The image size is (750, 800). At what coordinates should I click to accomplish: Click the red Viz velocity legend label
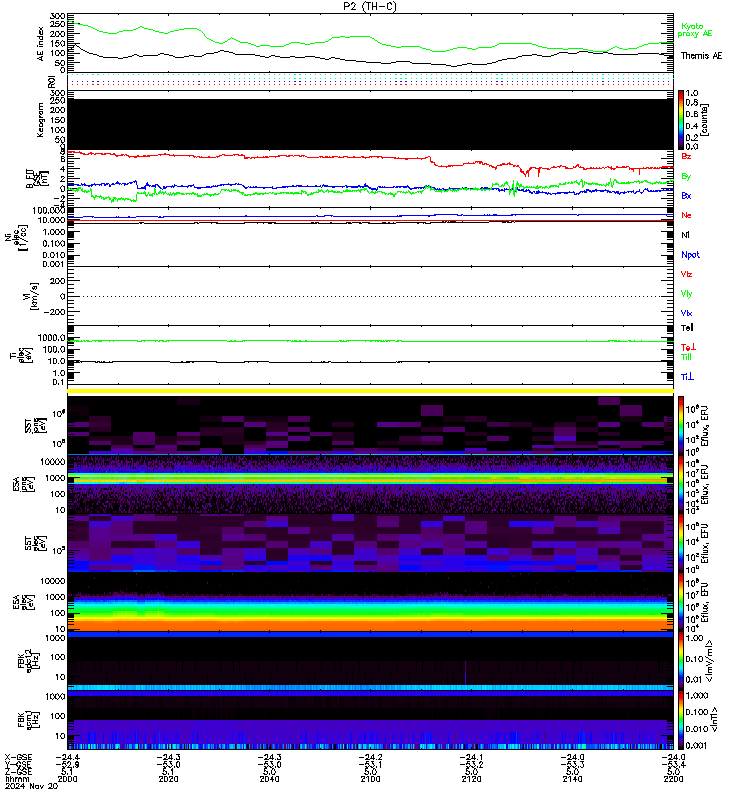tap(686, 274)
